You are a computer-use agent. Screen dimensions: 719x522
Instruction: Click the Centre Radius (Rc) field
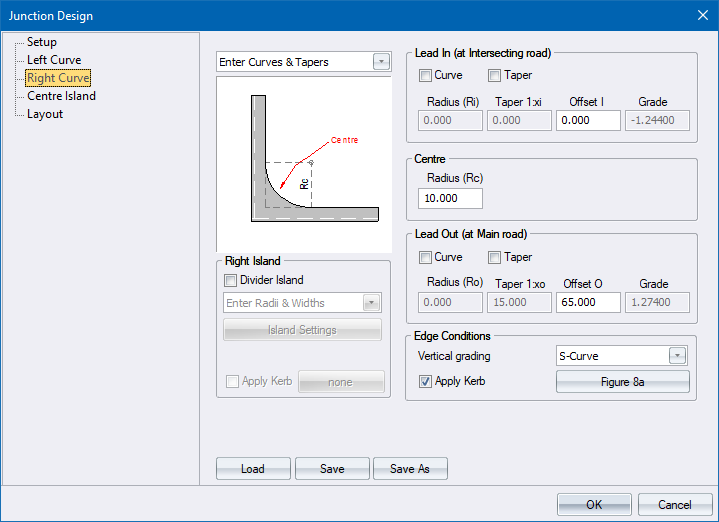point(450,198)
